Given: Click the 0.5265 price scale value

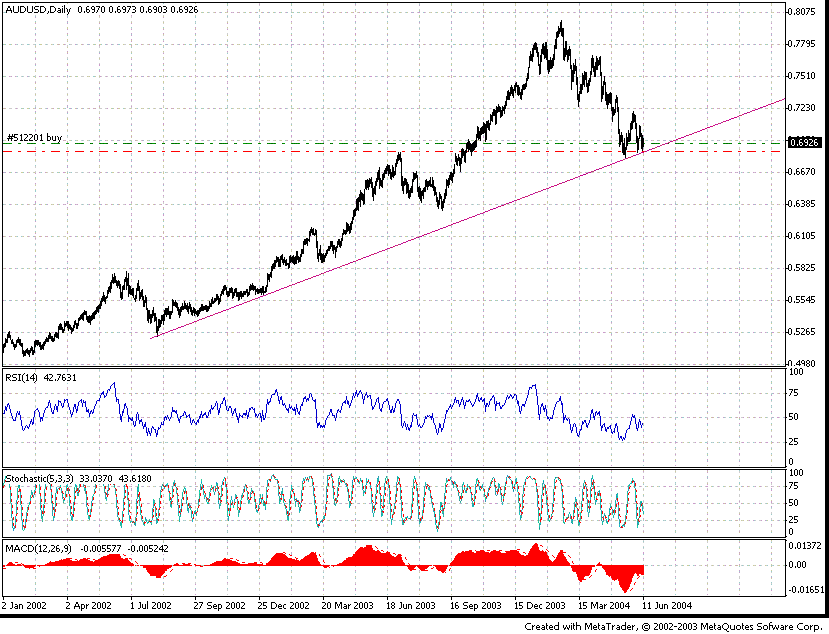Looking at the screenshot, I should point(803,332).
